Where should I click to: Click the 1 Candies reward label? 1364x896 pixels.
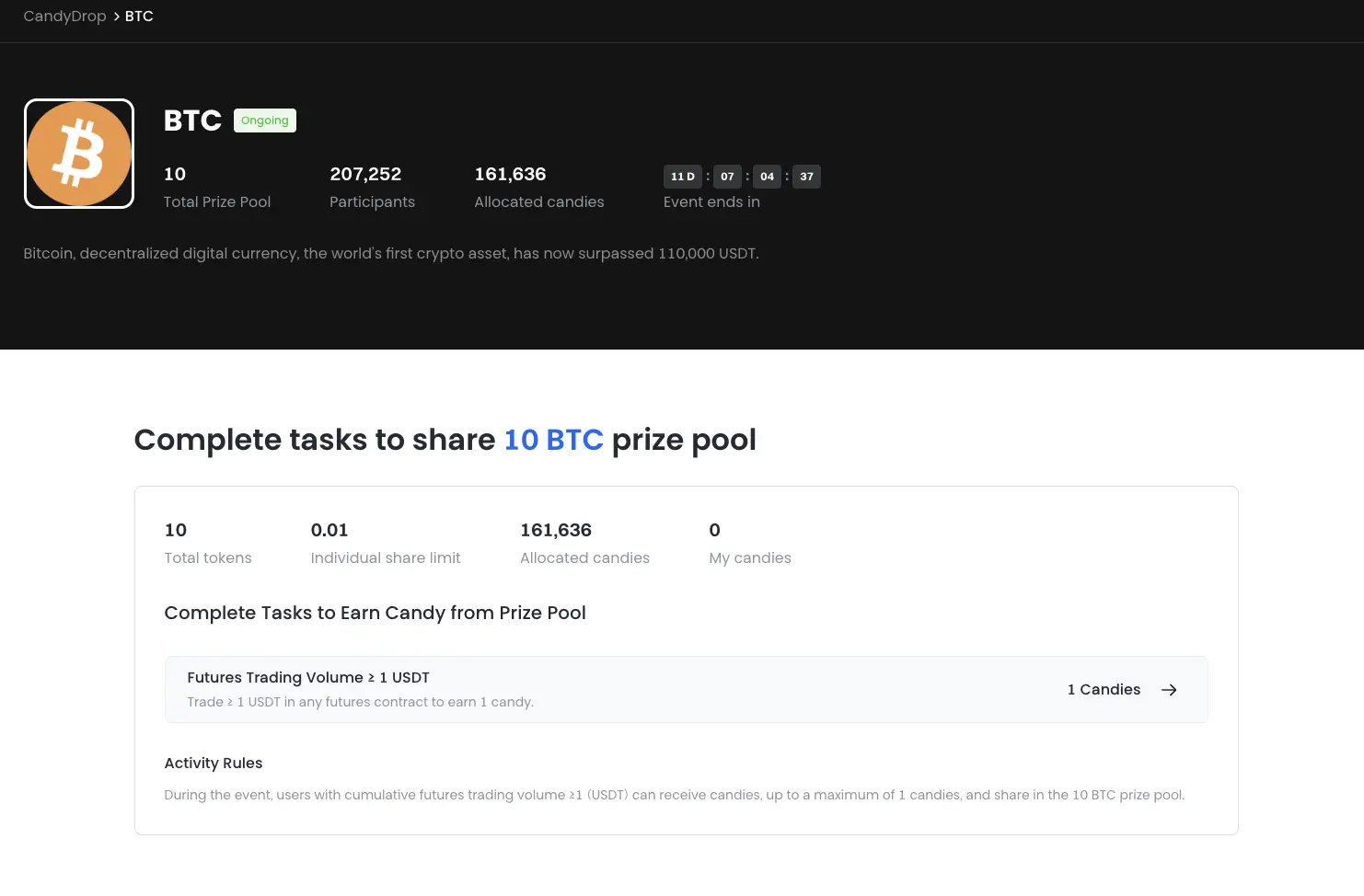click(1104, 690)
